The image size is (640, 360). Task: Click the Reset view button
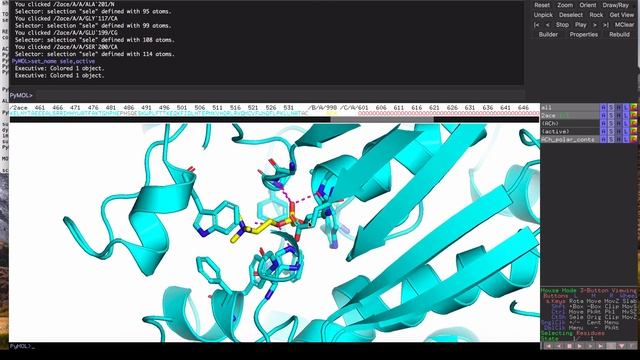tap(542, 5)
